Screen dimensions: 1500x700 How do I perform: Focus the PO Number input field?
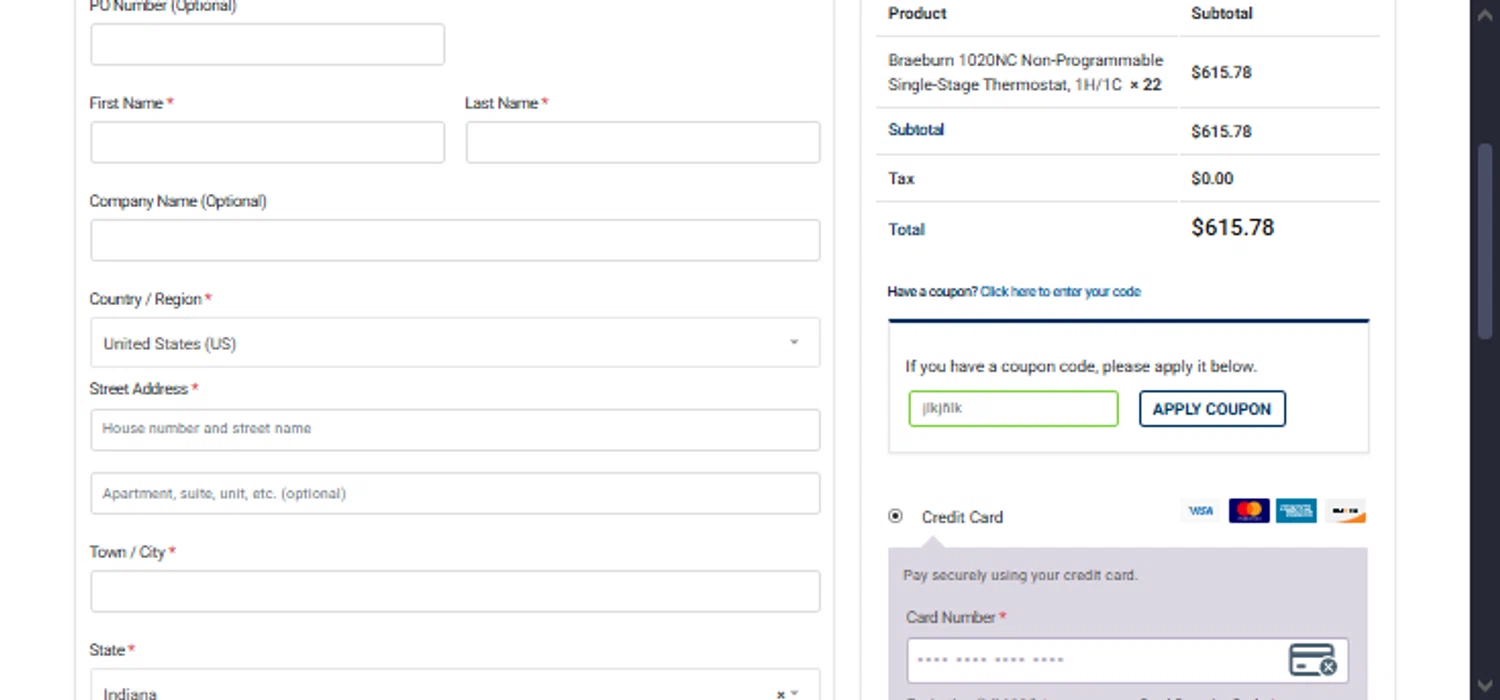(x=267, y=45)
